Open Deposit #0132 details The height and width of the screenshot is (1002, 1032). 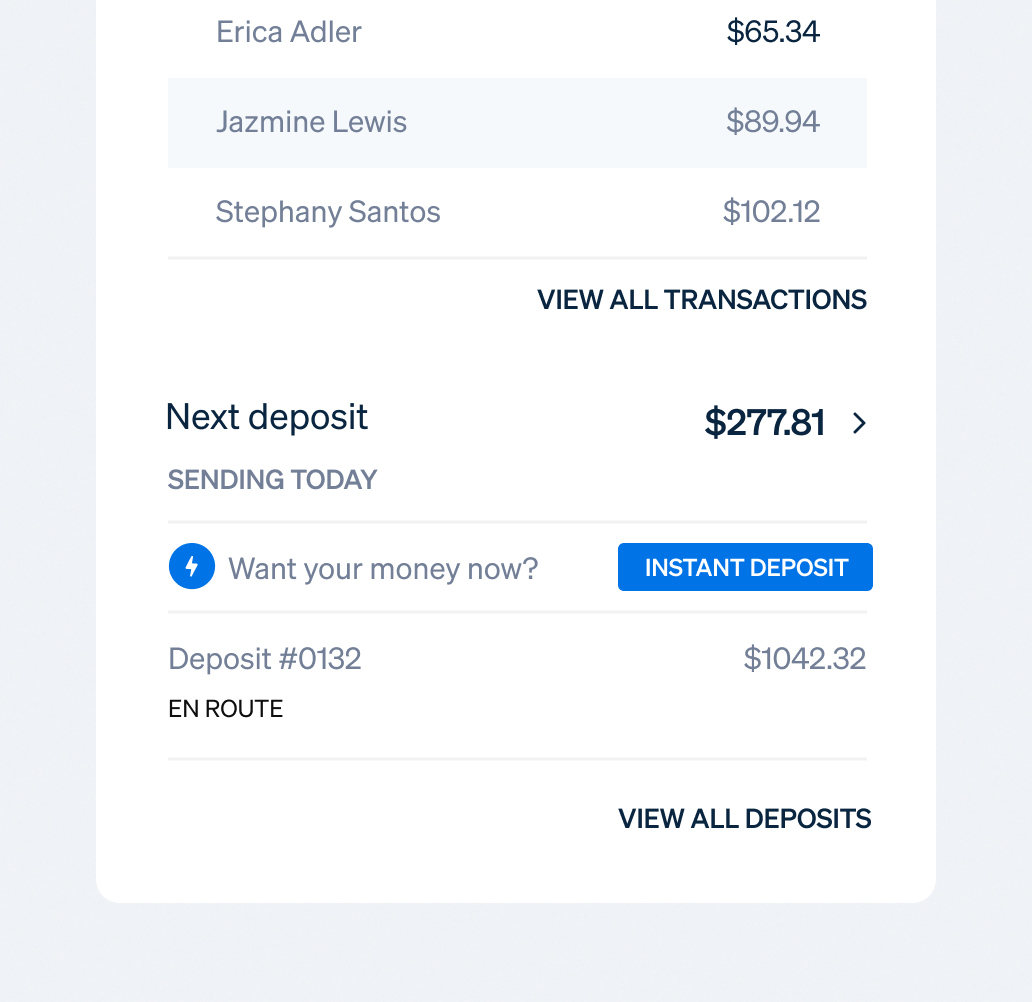coord(265,659)
